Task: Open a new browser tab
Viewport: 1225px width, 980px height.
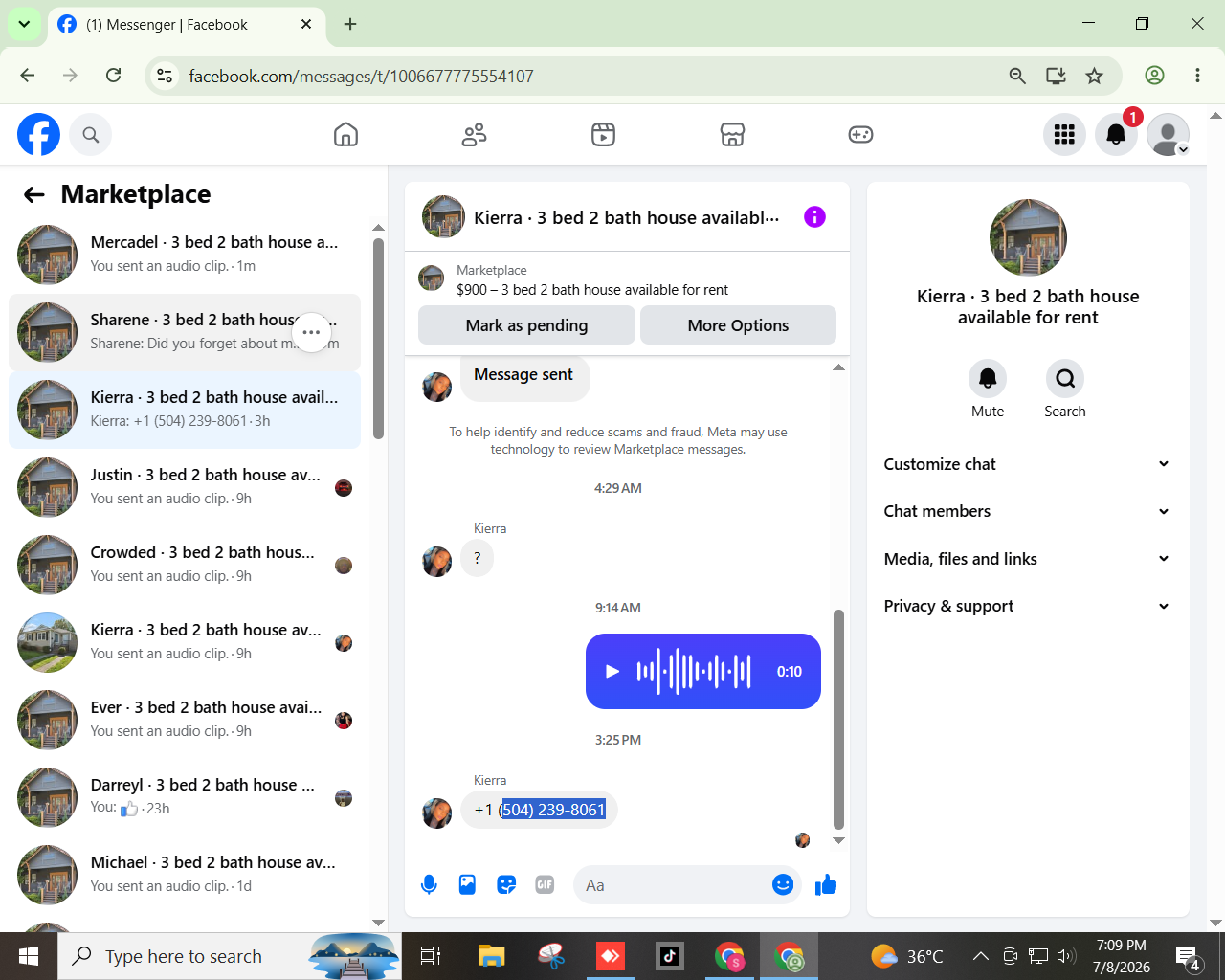Action: 350,24
